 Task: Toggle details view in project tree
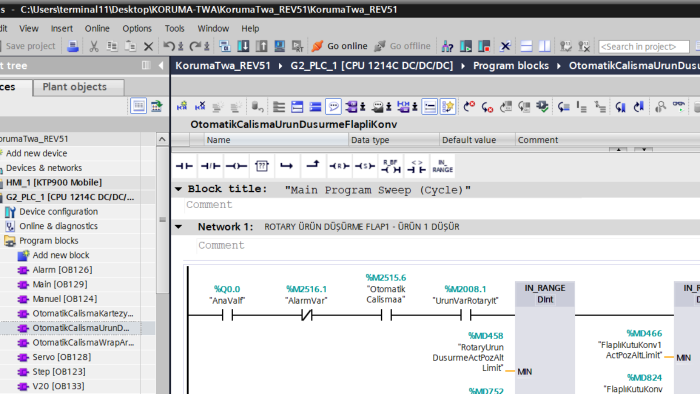[x=138, y=106]
